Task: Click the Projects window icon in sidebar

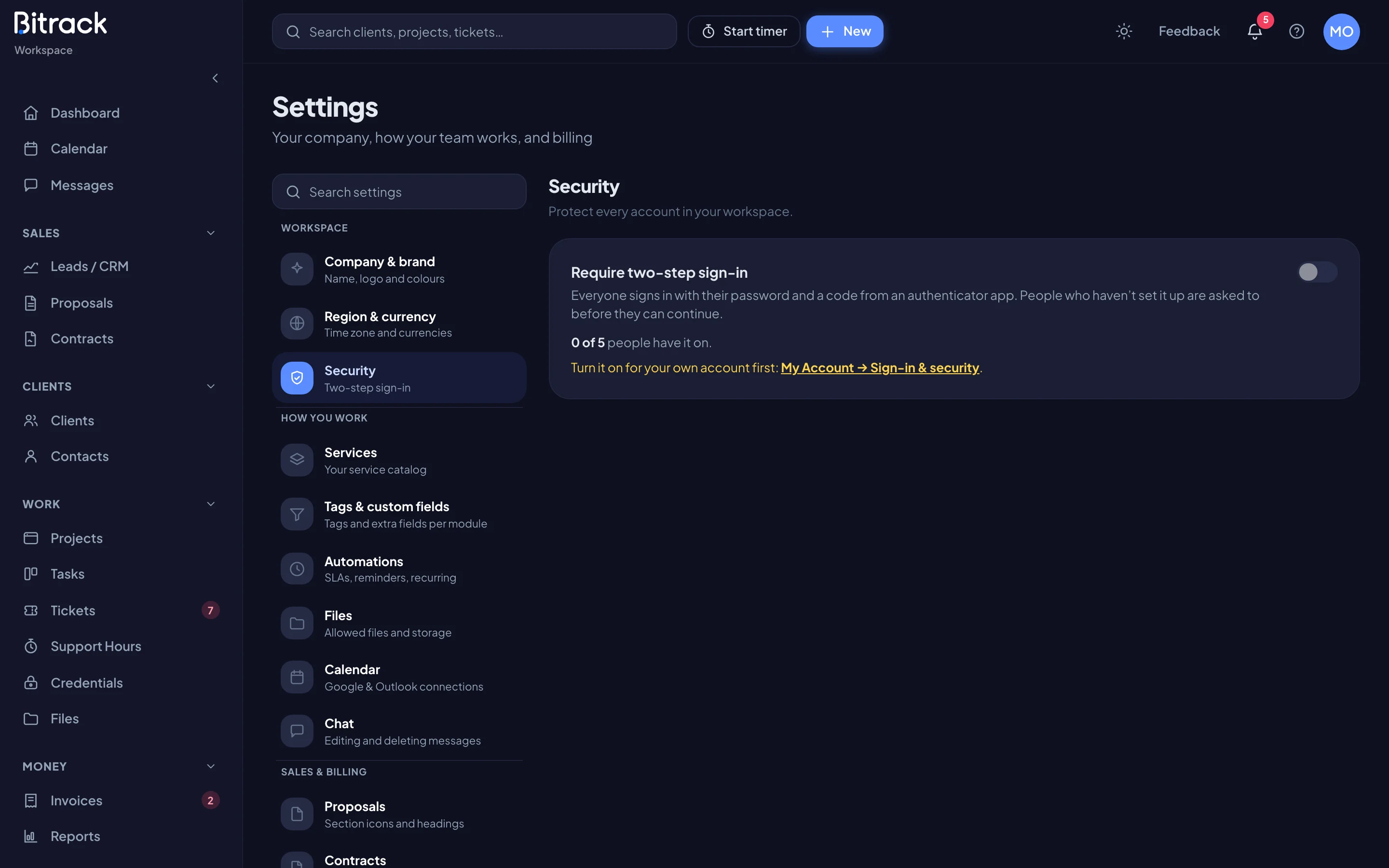Action: pos(31,539)
